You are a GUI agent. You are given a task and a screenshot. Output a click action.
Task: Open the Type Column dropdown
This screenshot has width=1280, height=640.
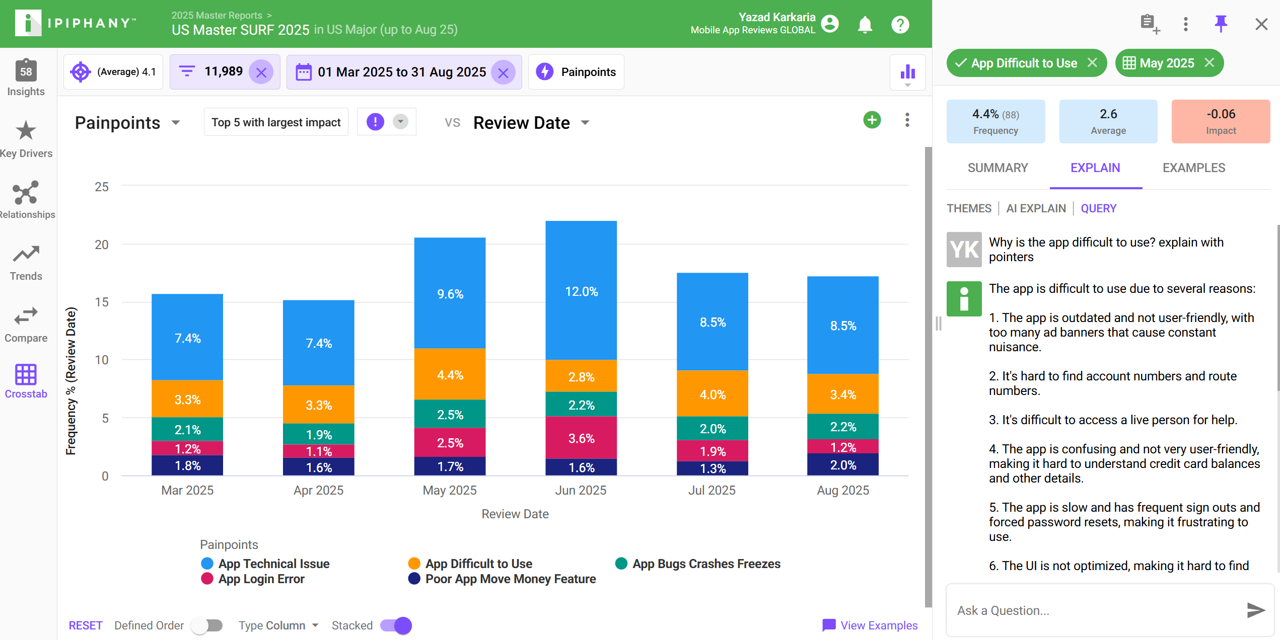[278, 625]
